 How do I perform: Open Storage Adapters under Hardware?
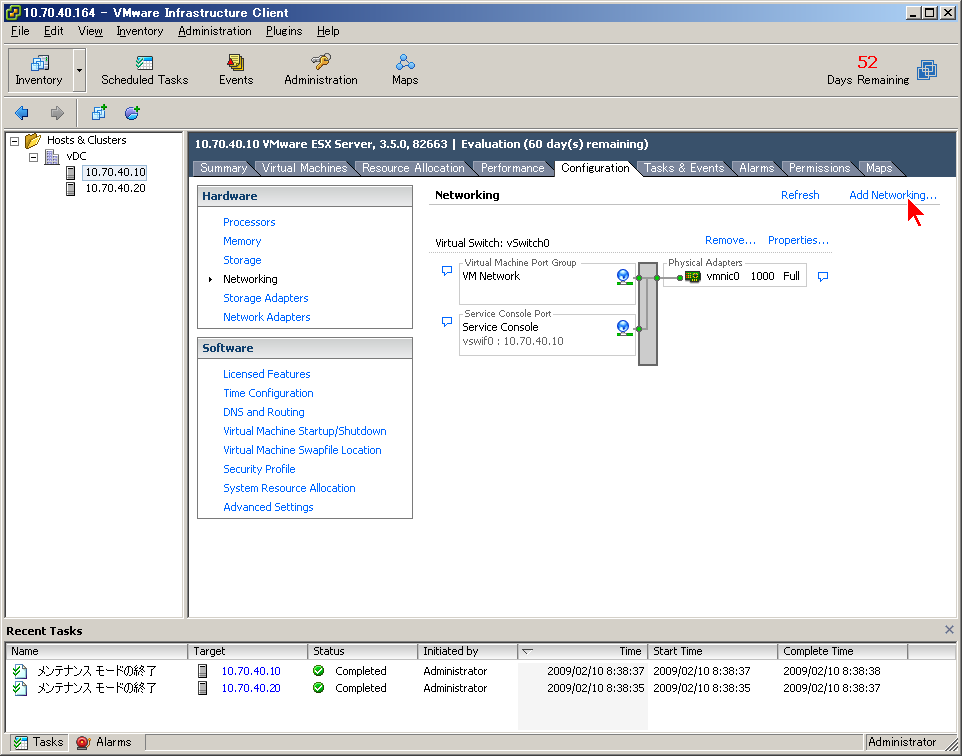point(266,298)
